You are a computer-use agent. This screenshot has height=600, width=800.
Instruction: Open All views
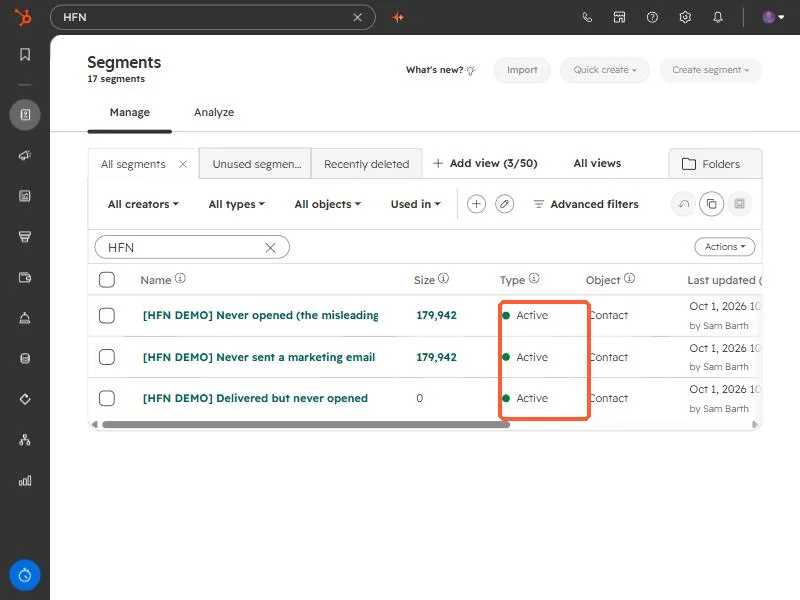click(597, 163)
